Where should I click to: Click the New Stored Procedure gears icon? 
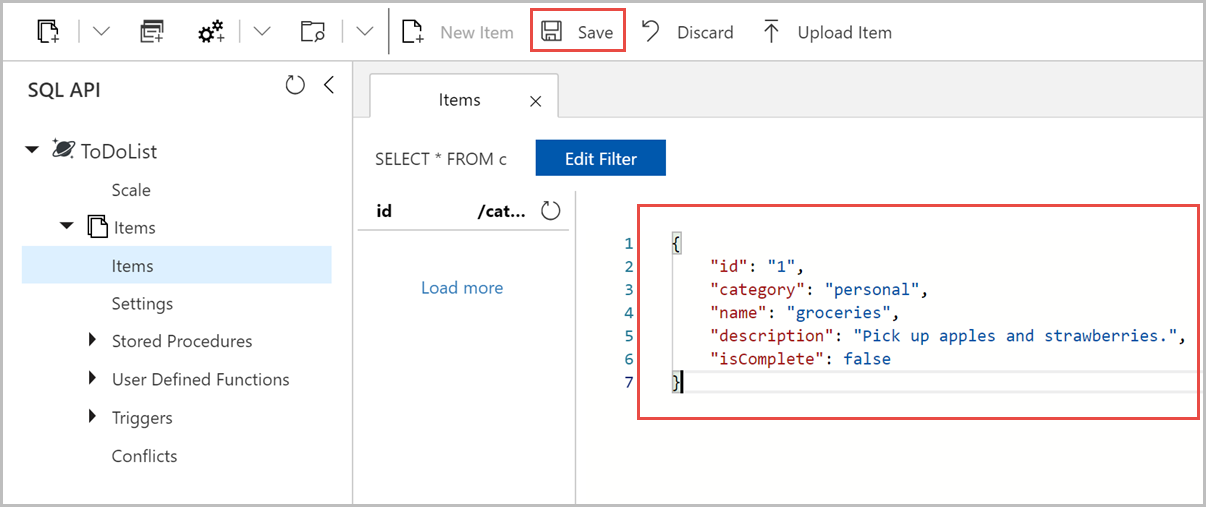coord(211,32)
